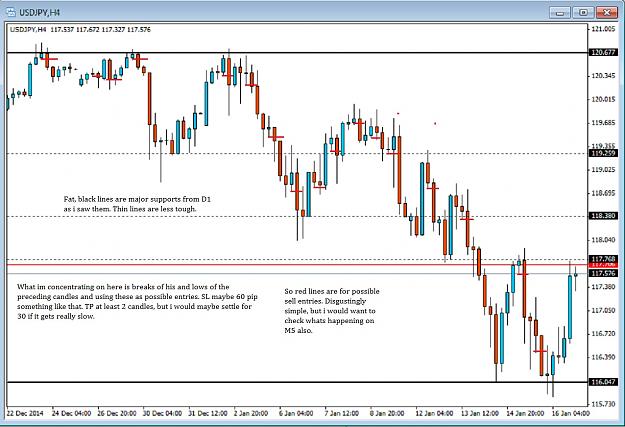Click the 116.720 price scale value
The image size is (625, 427).
[603, 334]
